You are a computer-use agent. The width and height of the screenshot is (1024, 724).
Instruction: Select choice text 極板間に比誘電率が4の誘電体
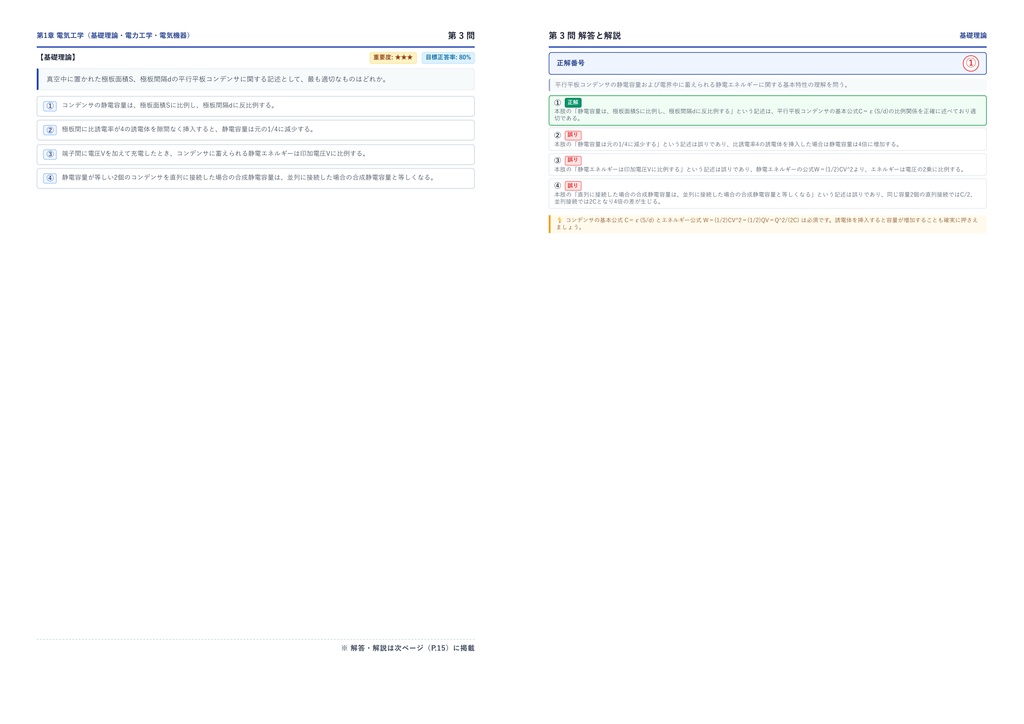189,129
